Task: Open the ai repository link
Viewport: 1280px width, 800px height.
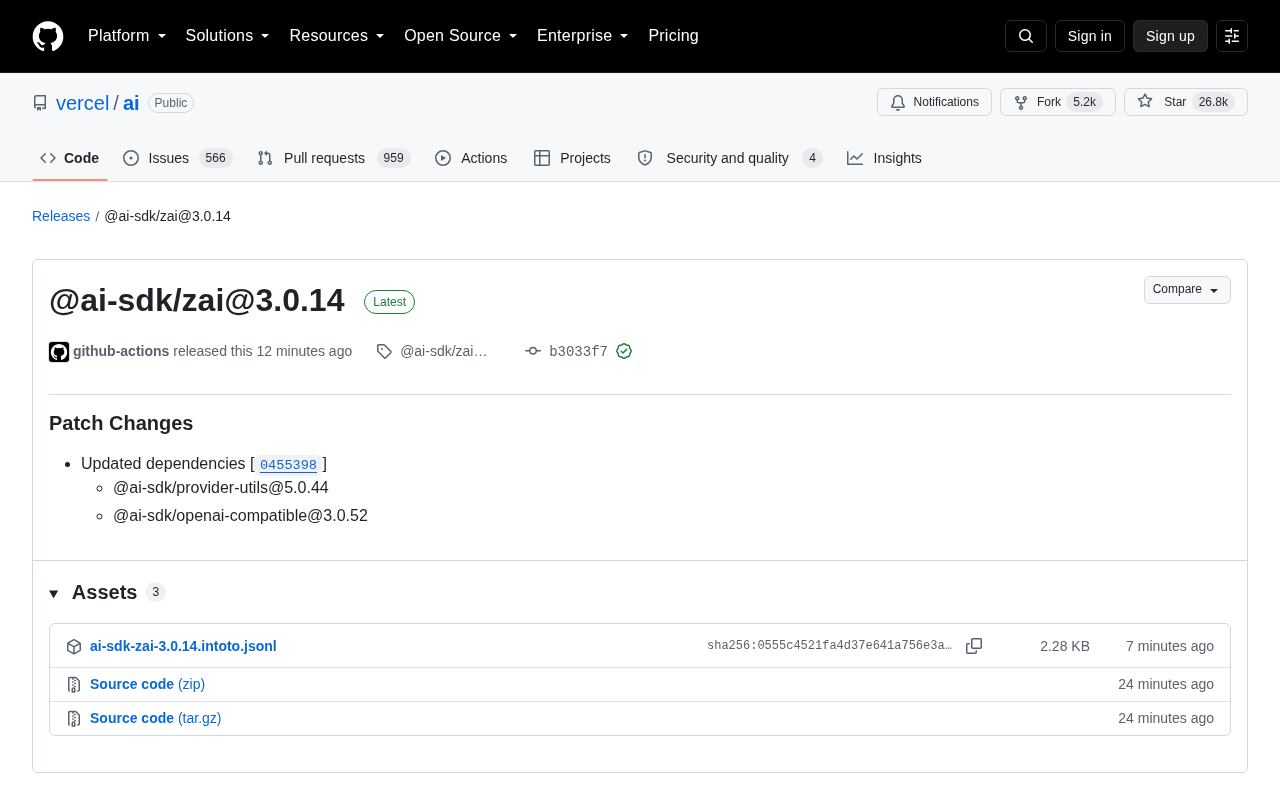Action: tap(131, 103)
